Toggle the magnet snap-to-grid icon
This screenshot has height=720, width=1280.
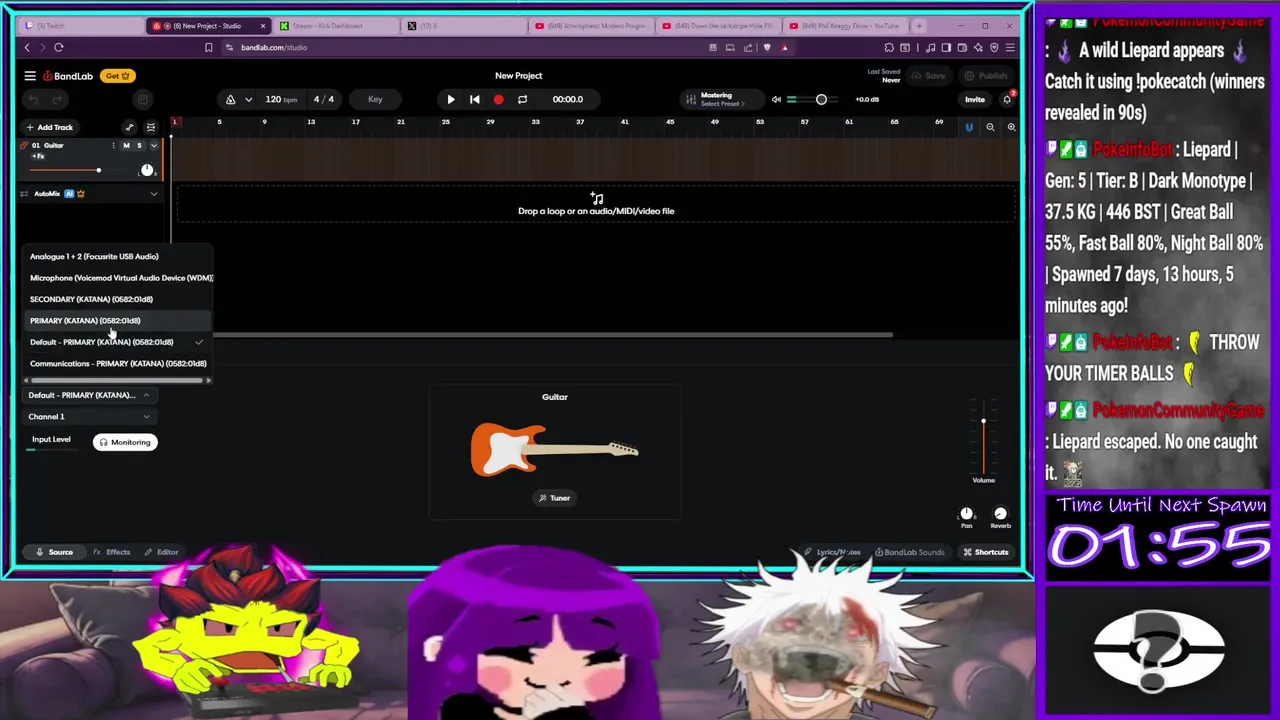[968, 127]
